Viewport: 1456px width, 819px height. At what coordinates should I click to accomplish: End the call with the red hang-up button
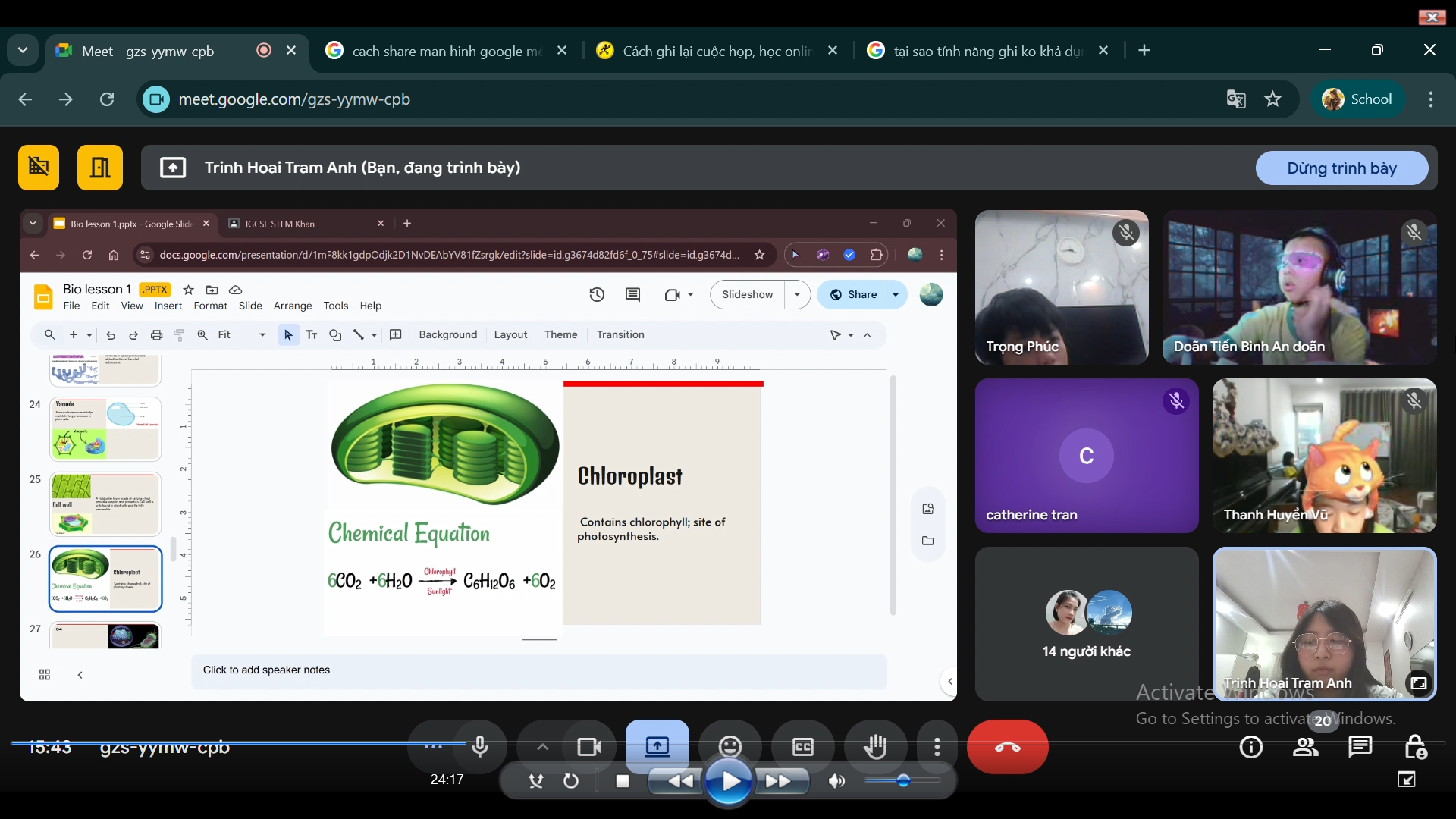tap(1008, 747)
